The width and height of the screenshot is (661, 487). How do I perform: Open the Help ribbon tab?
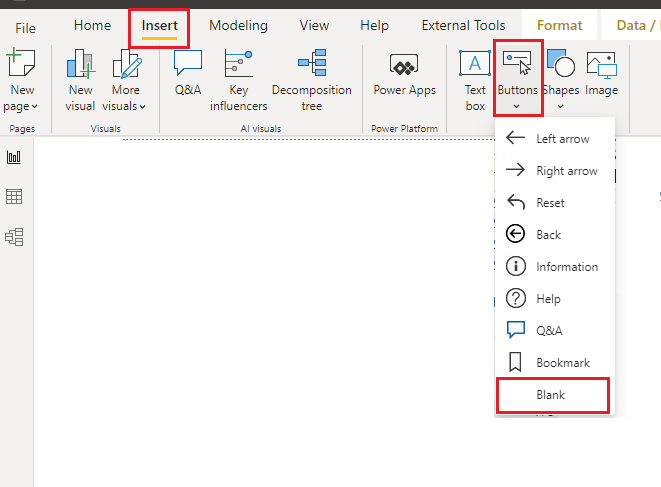point(374,26)
